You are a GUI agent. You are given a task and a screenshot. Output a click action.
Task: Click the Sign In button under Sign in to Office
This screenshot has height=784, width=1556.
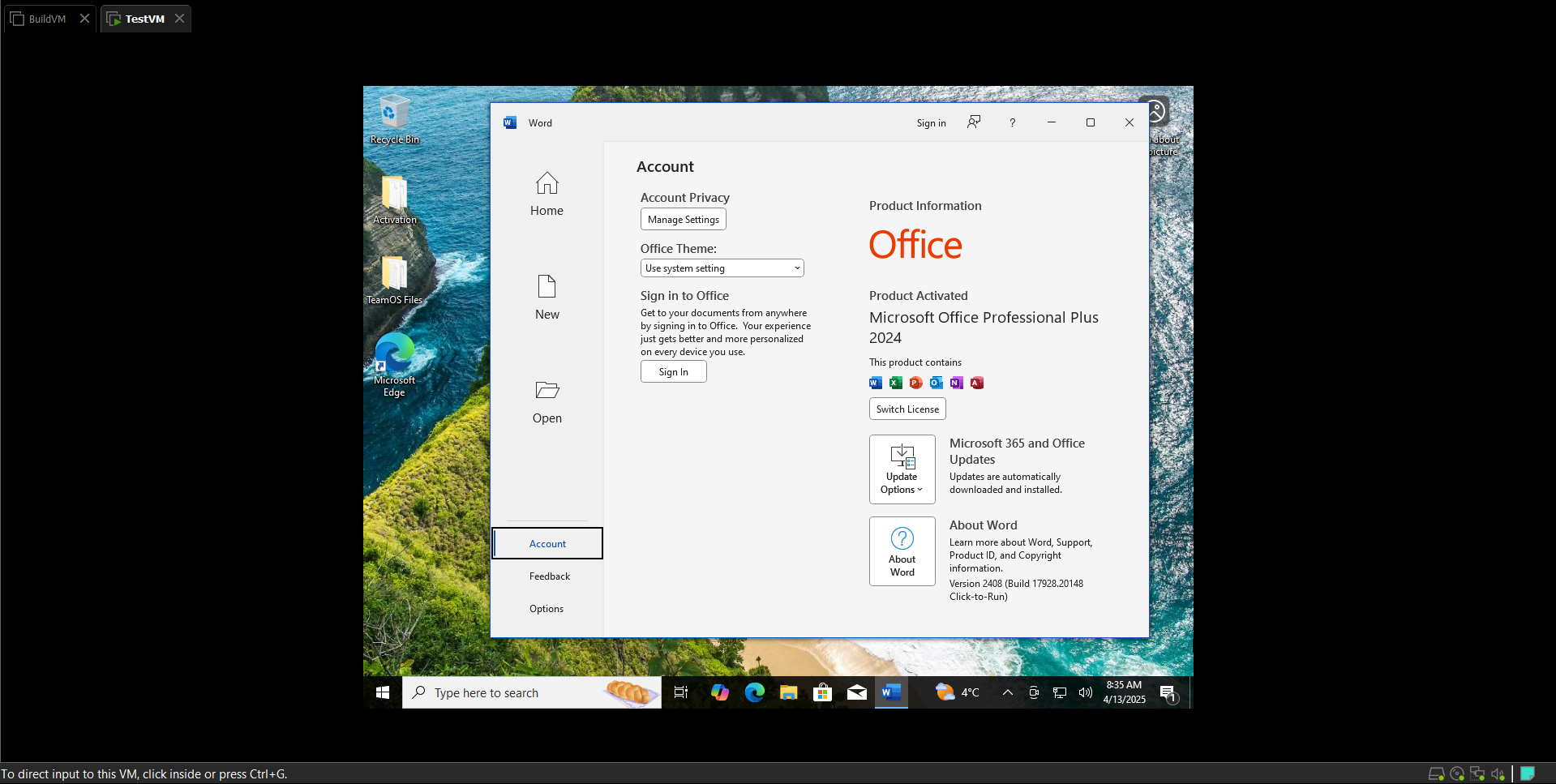674,371
